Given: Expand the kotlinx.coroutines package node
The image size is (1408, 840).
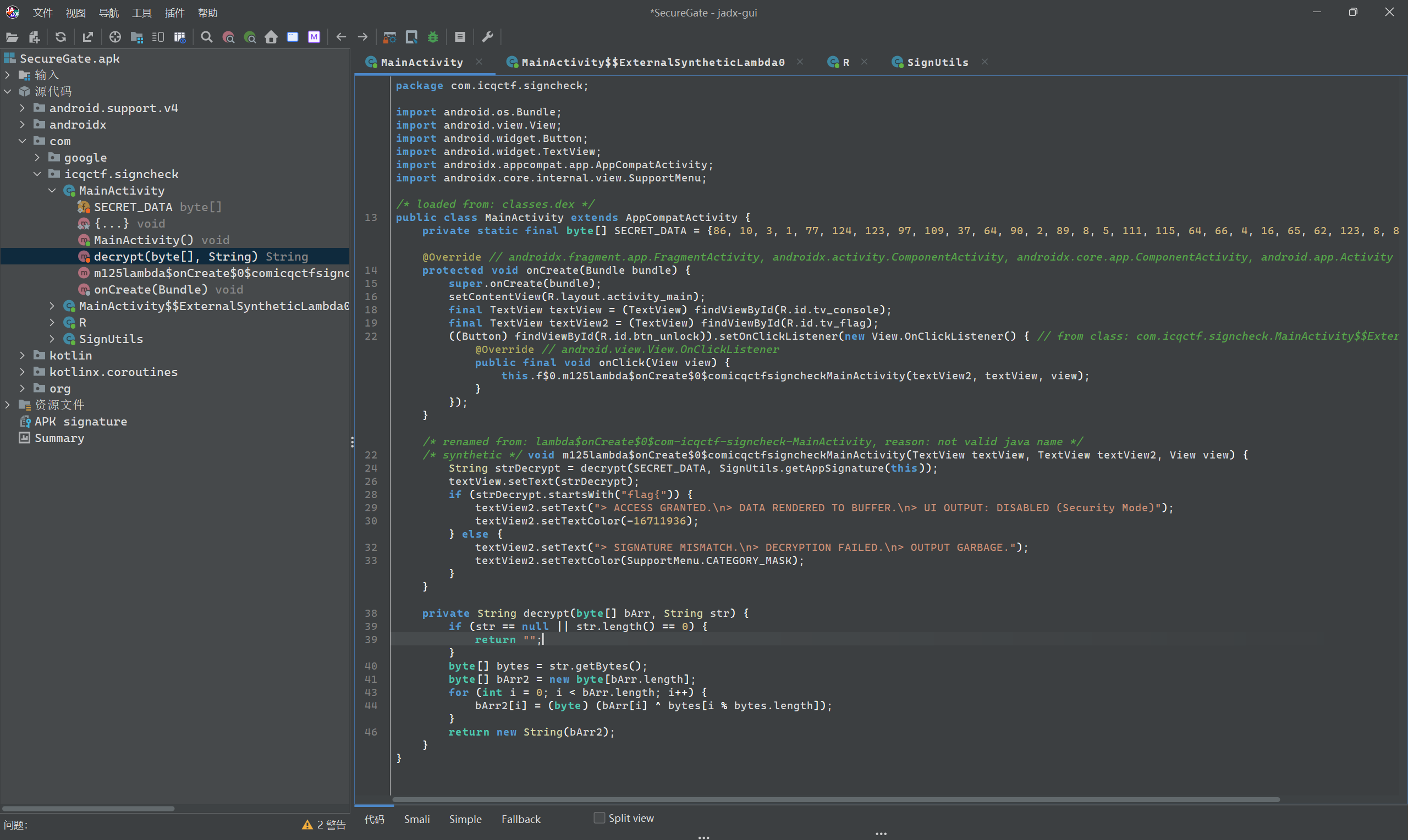Looking at the screenshot, I should [x=22, y=371].
